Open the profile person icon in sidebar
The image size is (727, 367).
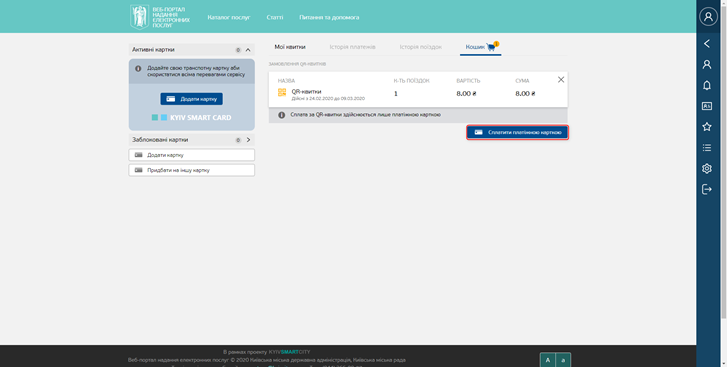coord(707,64)
